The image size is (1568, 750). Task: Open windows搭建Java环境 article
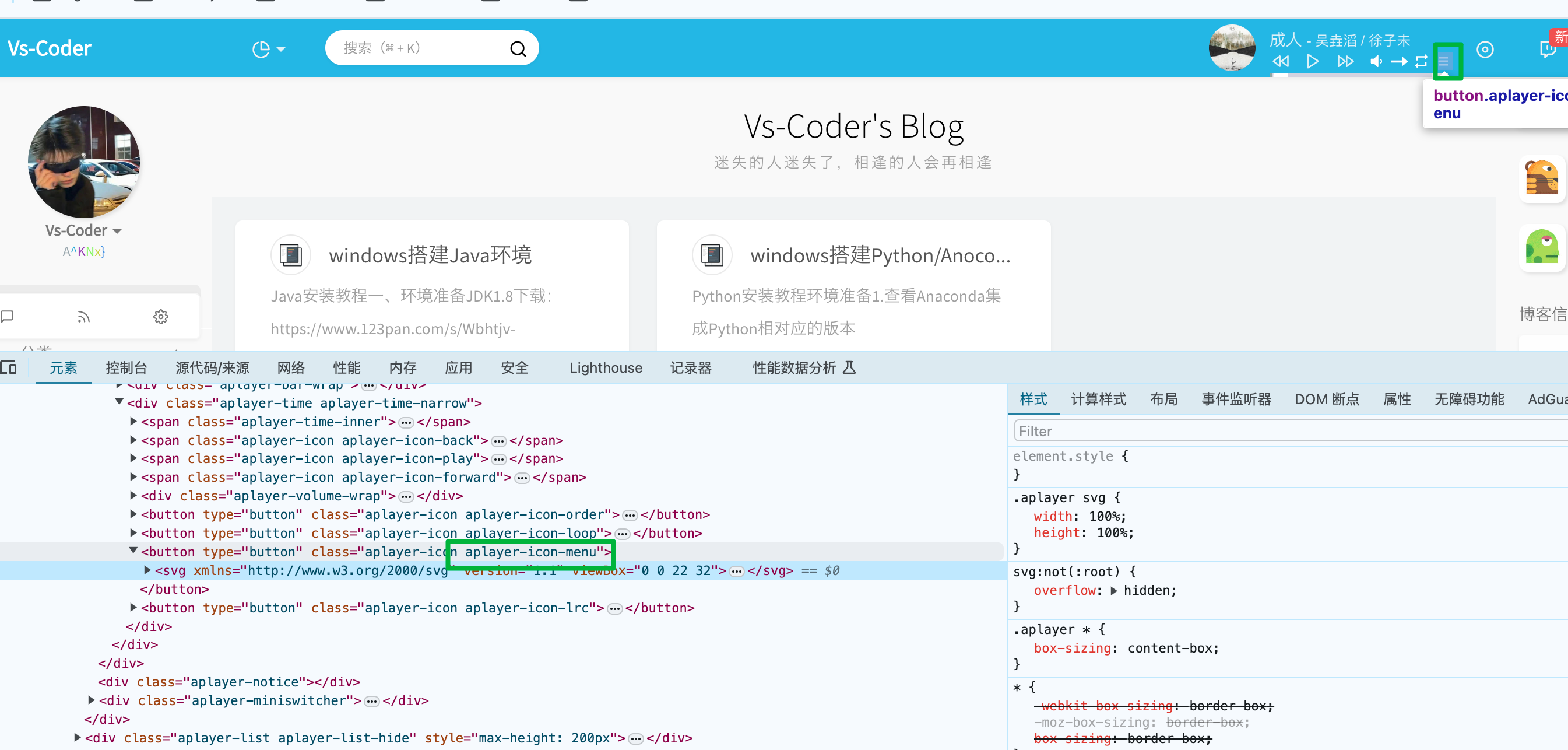coord(430,254)
